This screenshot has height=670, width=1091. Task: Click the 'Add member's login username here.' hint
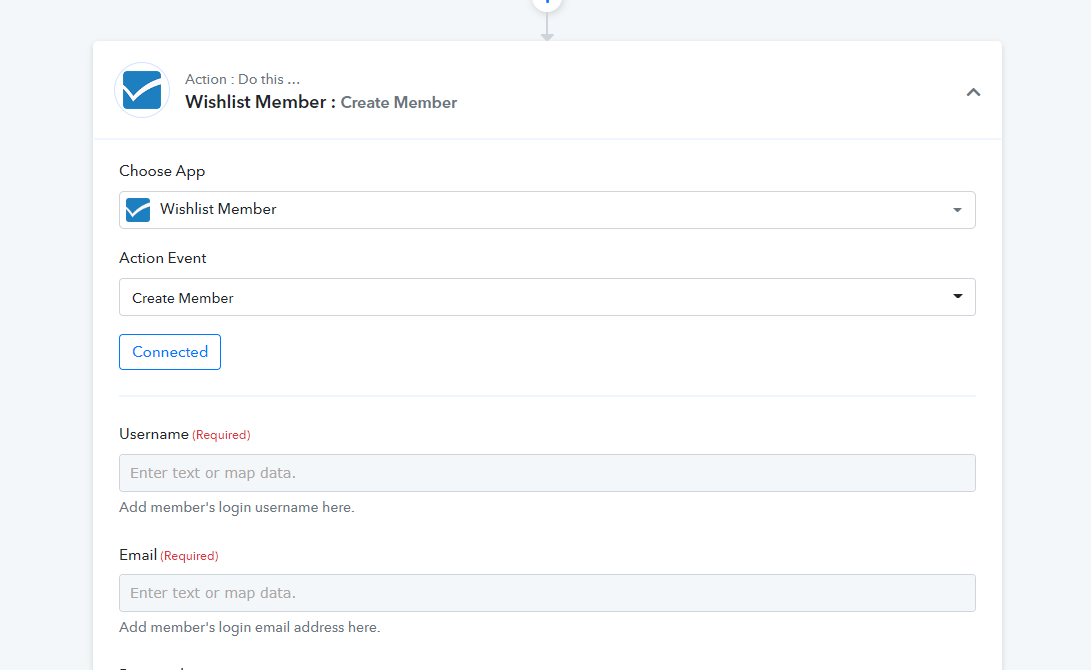237,507
